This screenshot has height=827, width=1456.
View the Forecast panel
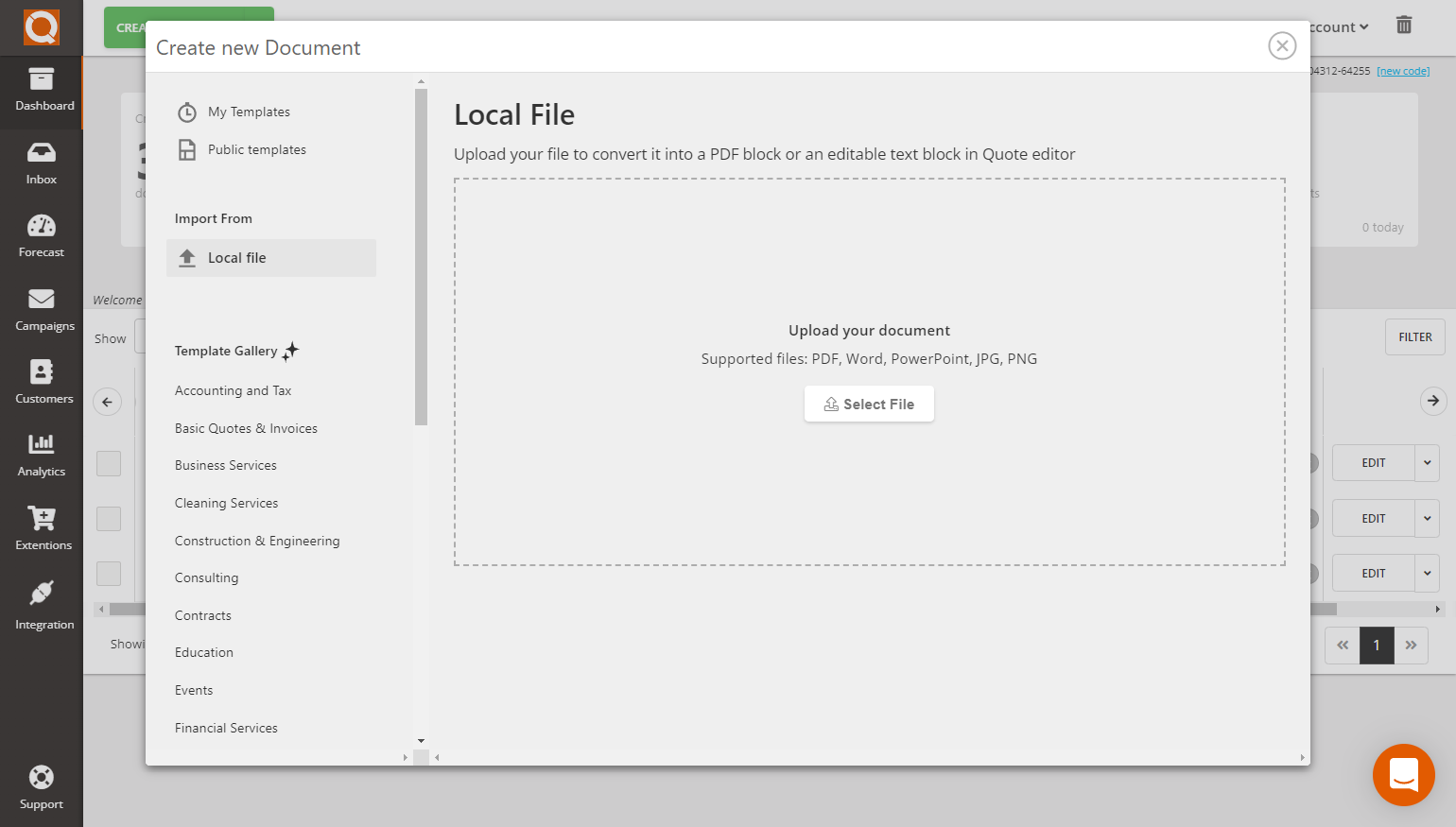click(x=42, y=236)
